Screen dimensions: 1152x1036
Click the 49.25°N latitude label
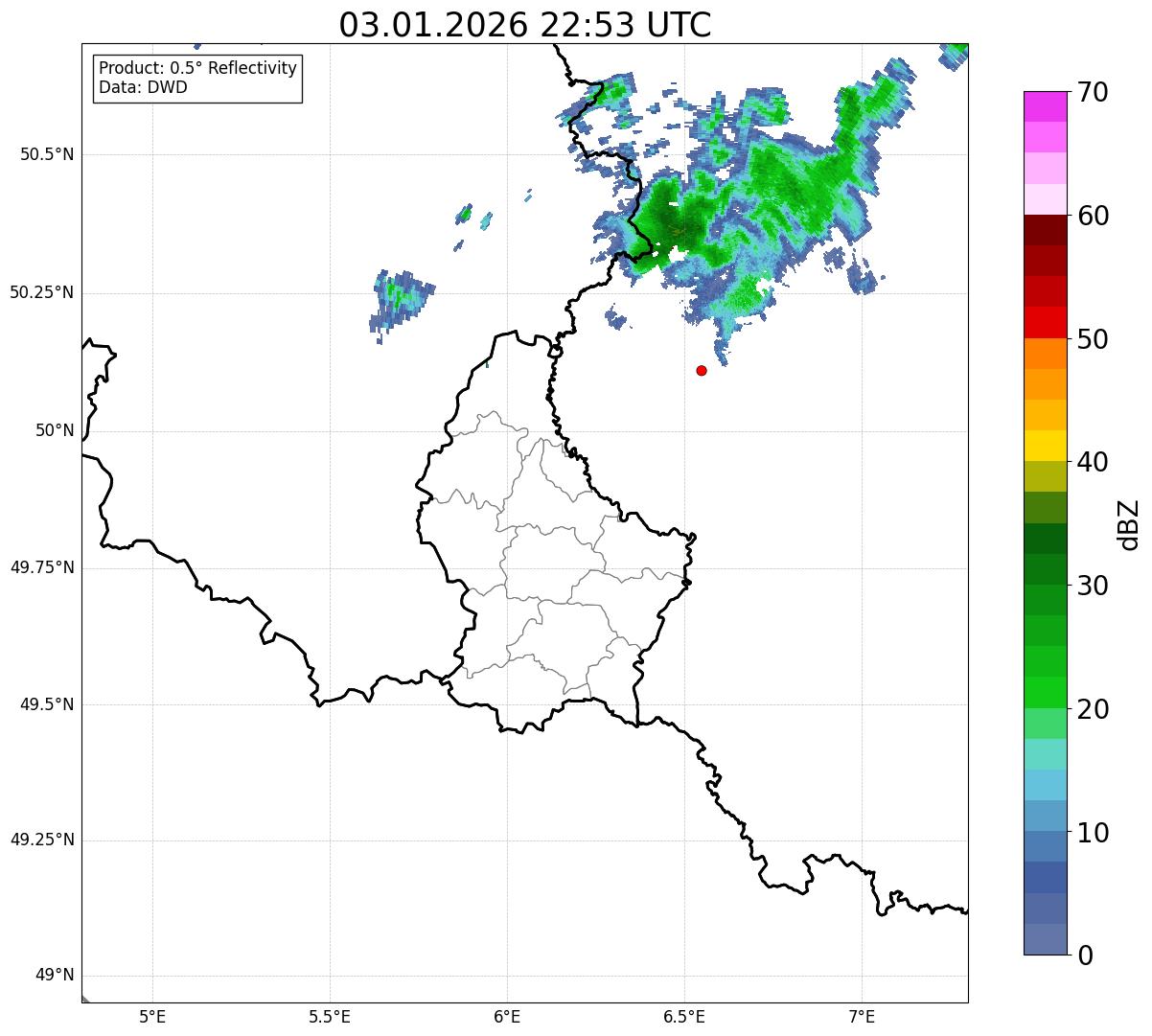point(42,840)
